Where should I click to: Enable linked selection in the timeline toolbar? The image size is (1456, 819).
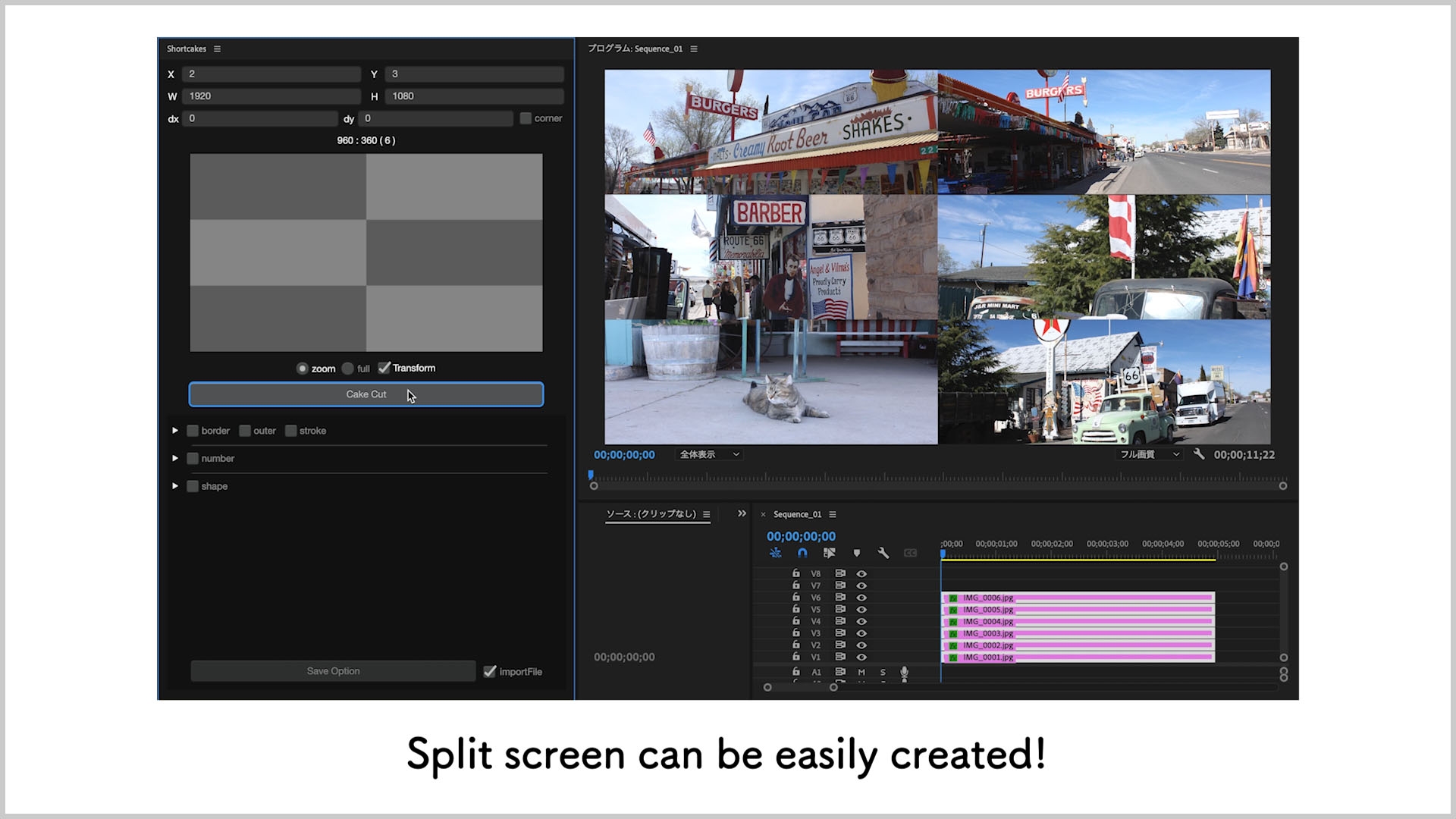(x=830, y=553)
